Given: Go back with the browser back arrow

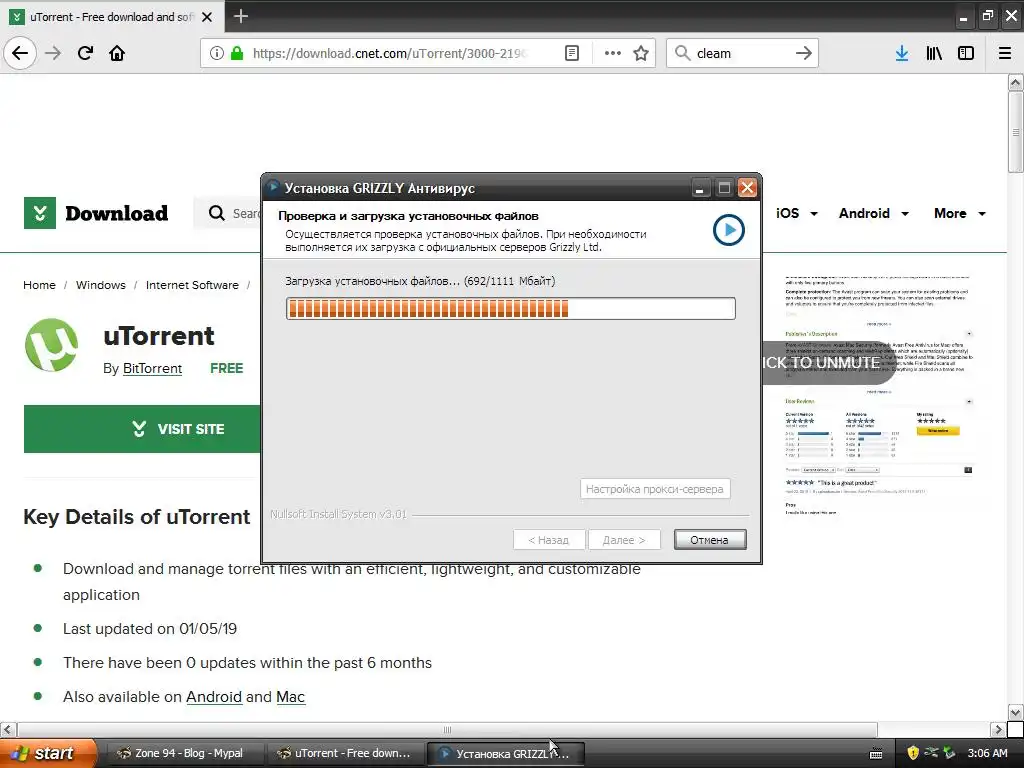Looking at the screenshot, I should tap(20, 53).
